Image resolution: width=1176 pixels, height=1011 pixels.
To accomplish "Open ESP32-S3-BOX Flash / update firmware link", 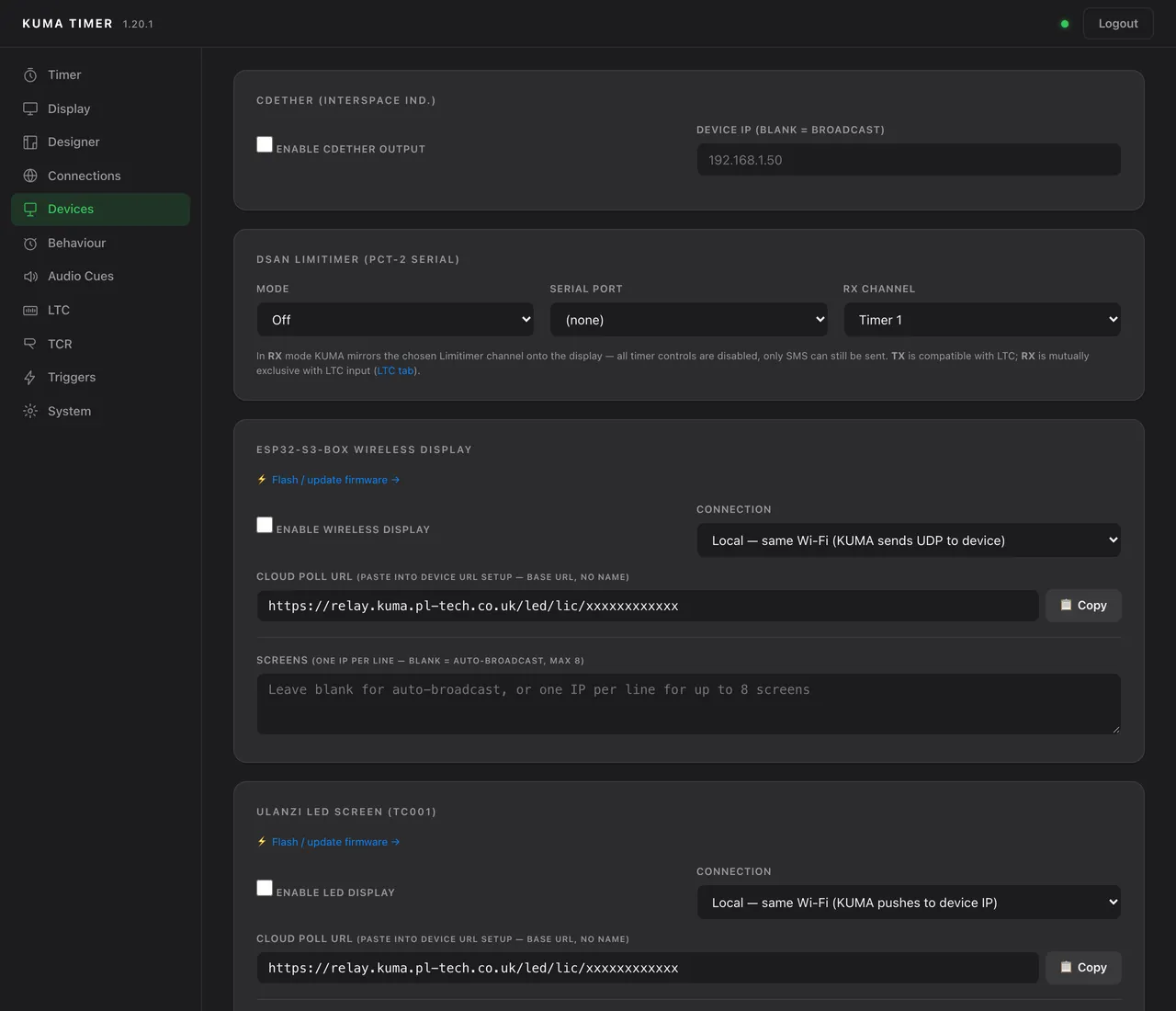I will pos(335,480).
